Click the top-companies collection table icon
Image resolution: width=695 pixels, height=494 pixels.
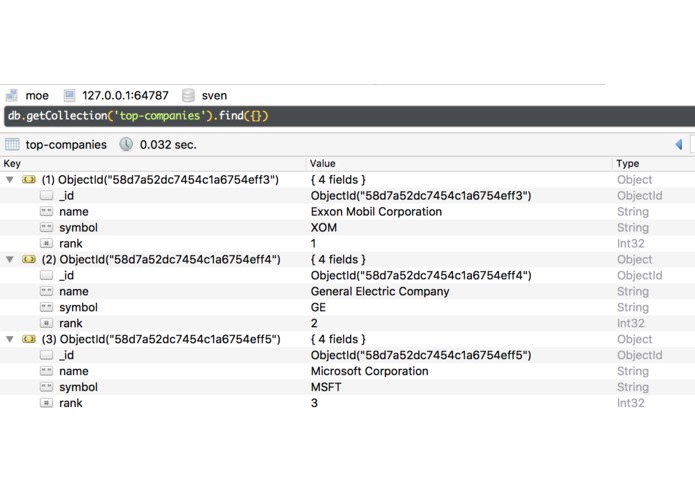[12, 144]
